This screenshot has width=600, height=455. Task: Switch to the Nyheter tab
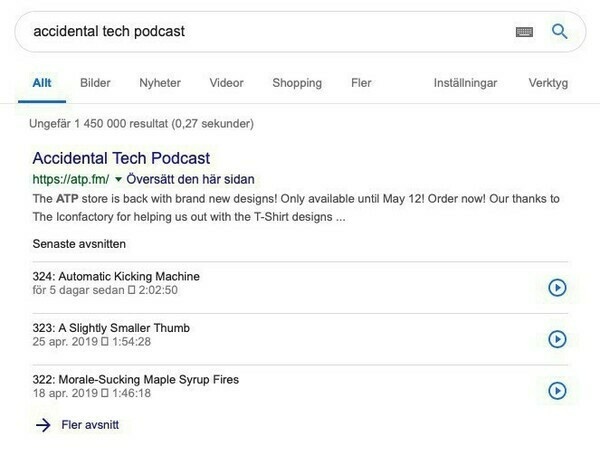pyautogui.click(x=160, y=83)
